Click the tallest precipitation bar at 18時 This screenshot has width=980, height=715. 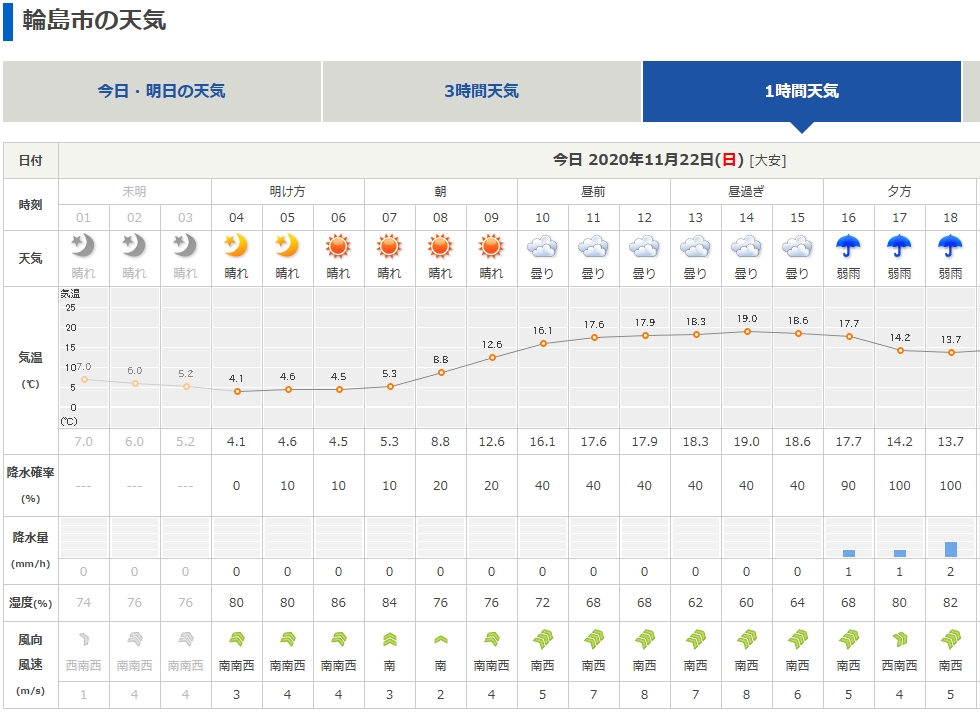click(x=950, y=550)
